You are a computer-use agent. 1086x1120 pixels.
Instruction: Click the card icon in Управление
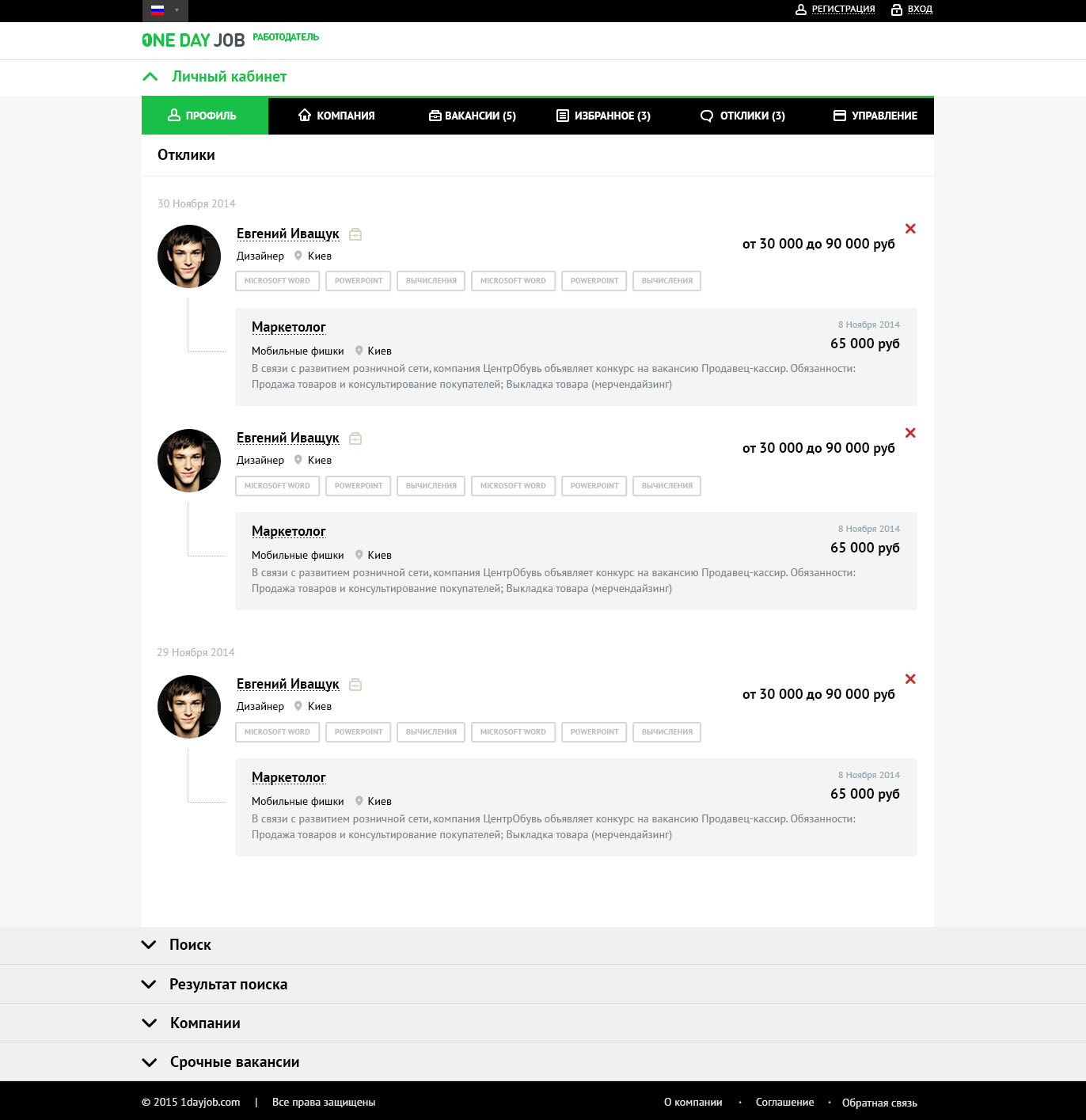point(840,116)
